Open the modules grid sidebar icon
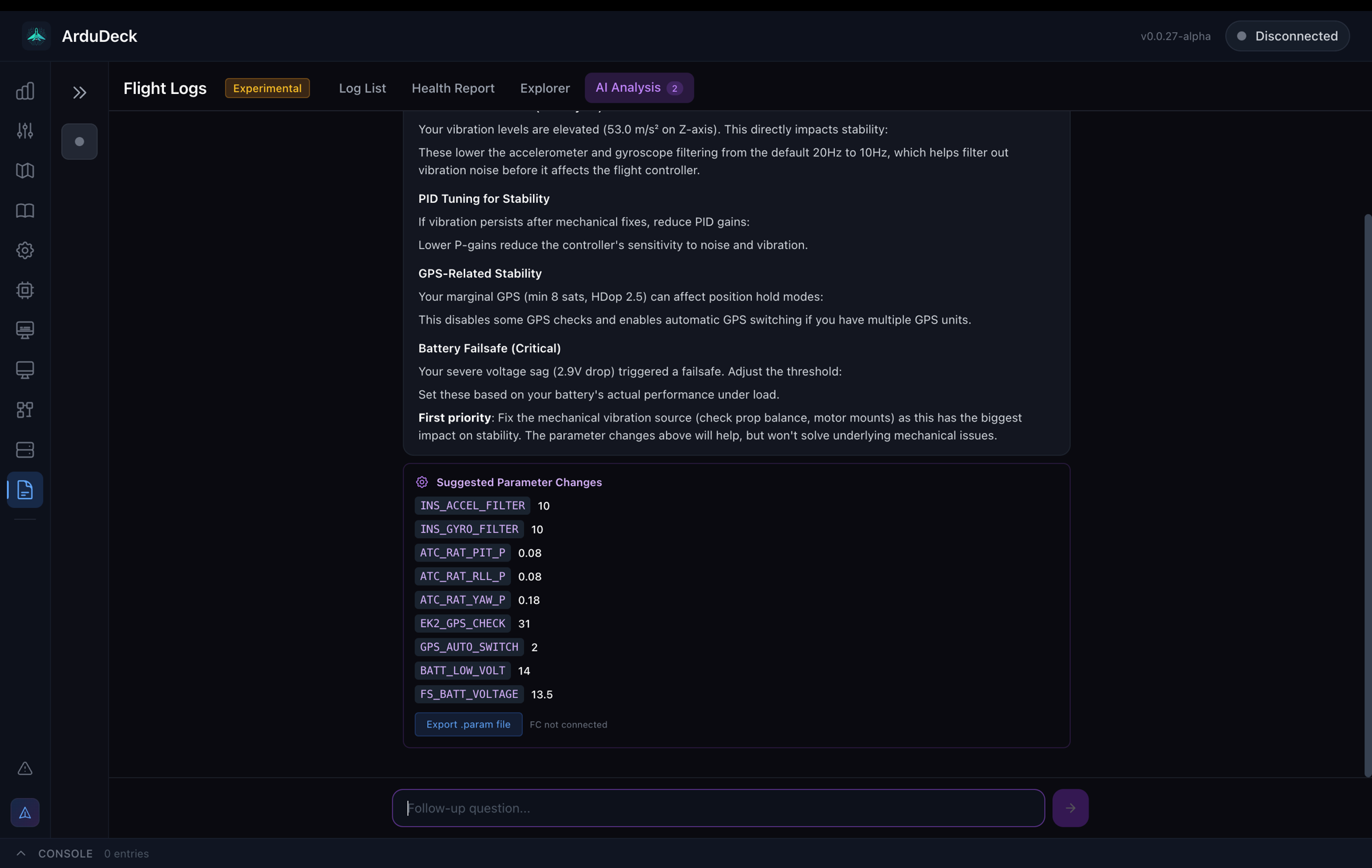 click(x=25, y=410)
